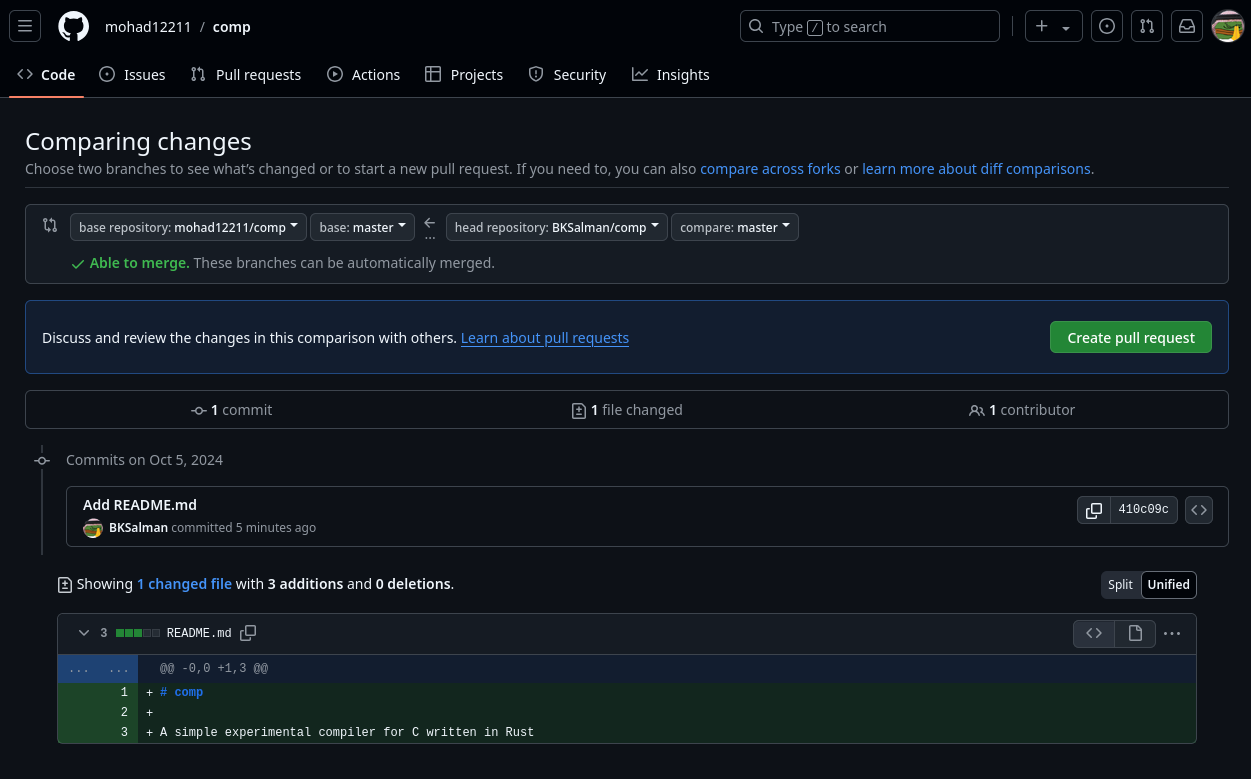Copy README.md file path
Screen dimensions: 1251x779
(x=249, y=633)
